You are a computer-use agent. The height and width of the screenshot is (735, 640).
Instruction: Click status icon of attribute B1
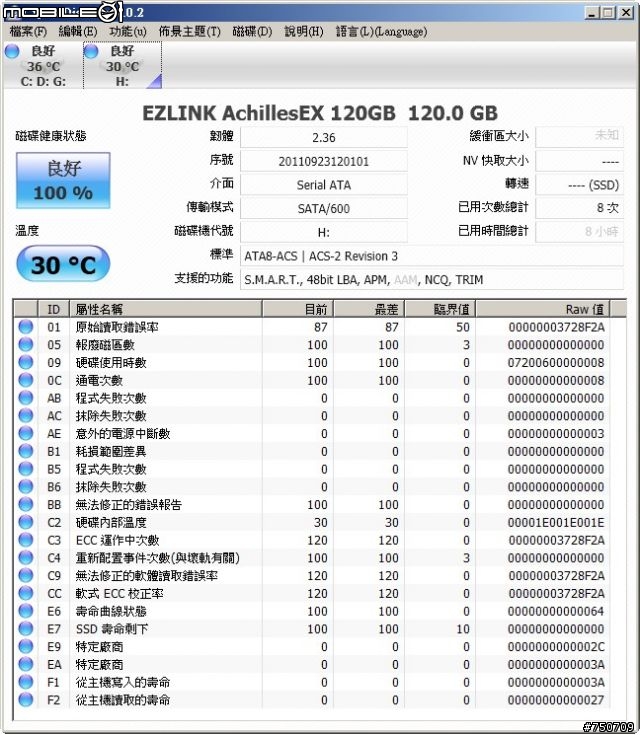pos(26,451)
